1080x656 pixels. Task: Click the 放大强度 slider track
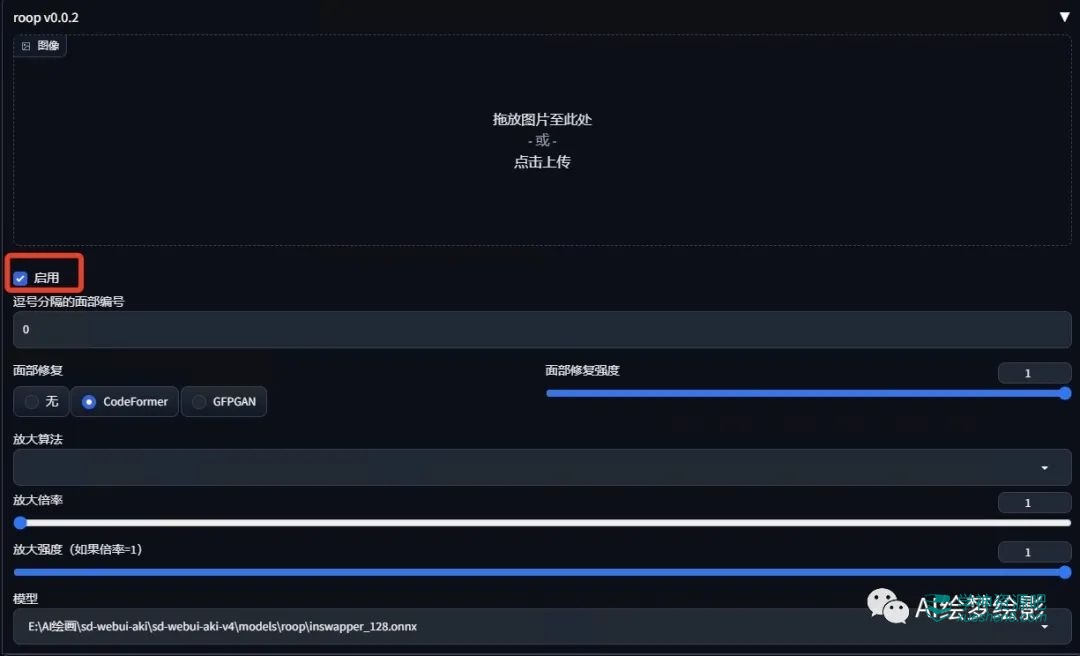pos(542,572)
